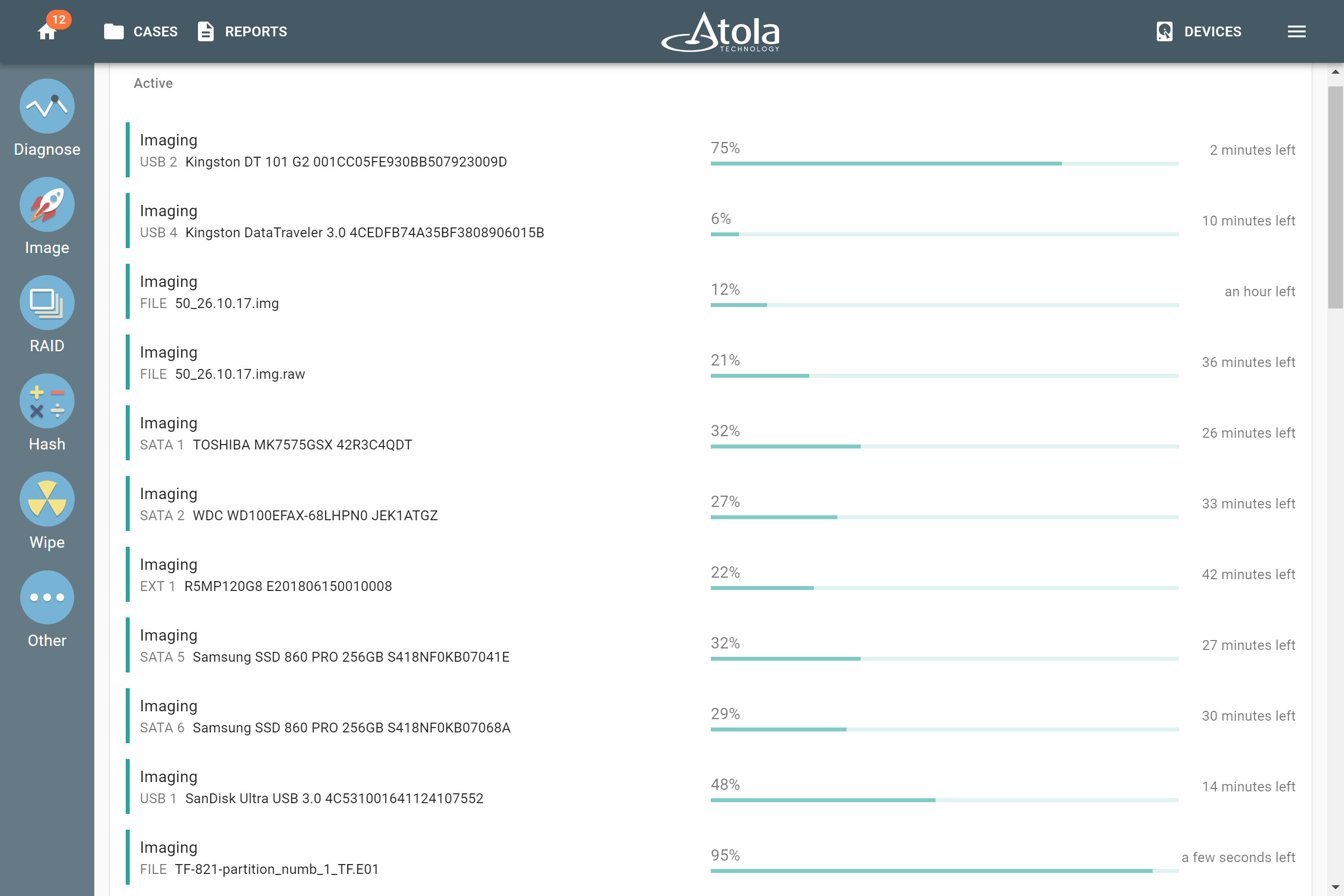The image size is (1344, 896).
Task: Select EXT 1 R5MP120G8 imaging row
Action: tap(711, 574)
